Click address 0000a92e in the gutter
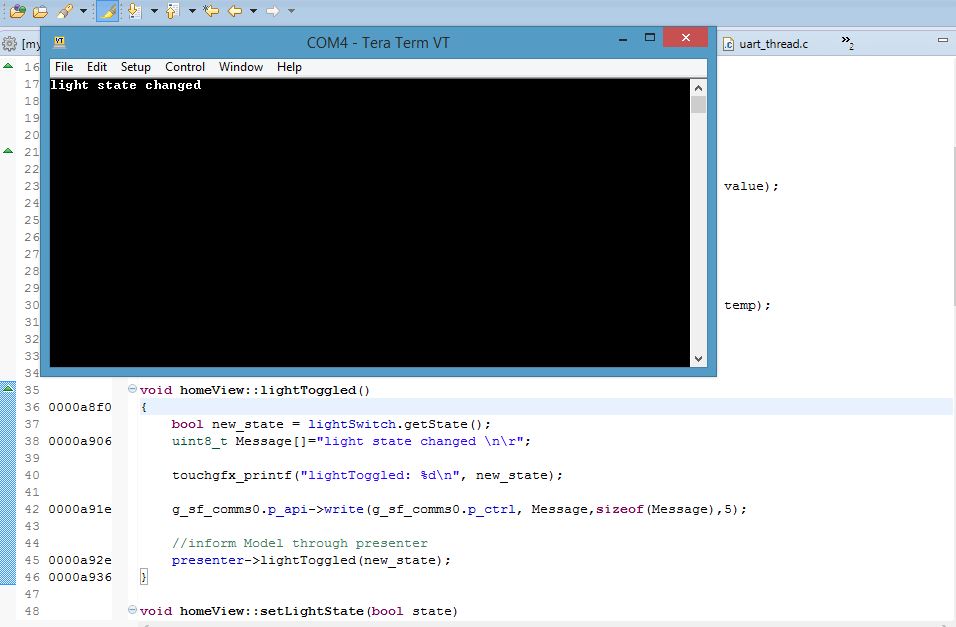Image resolution: width=956 pixels, height=627 pixels. coord(80,560)
